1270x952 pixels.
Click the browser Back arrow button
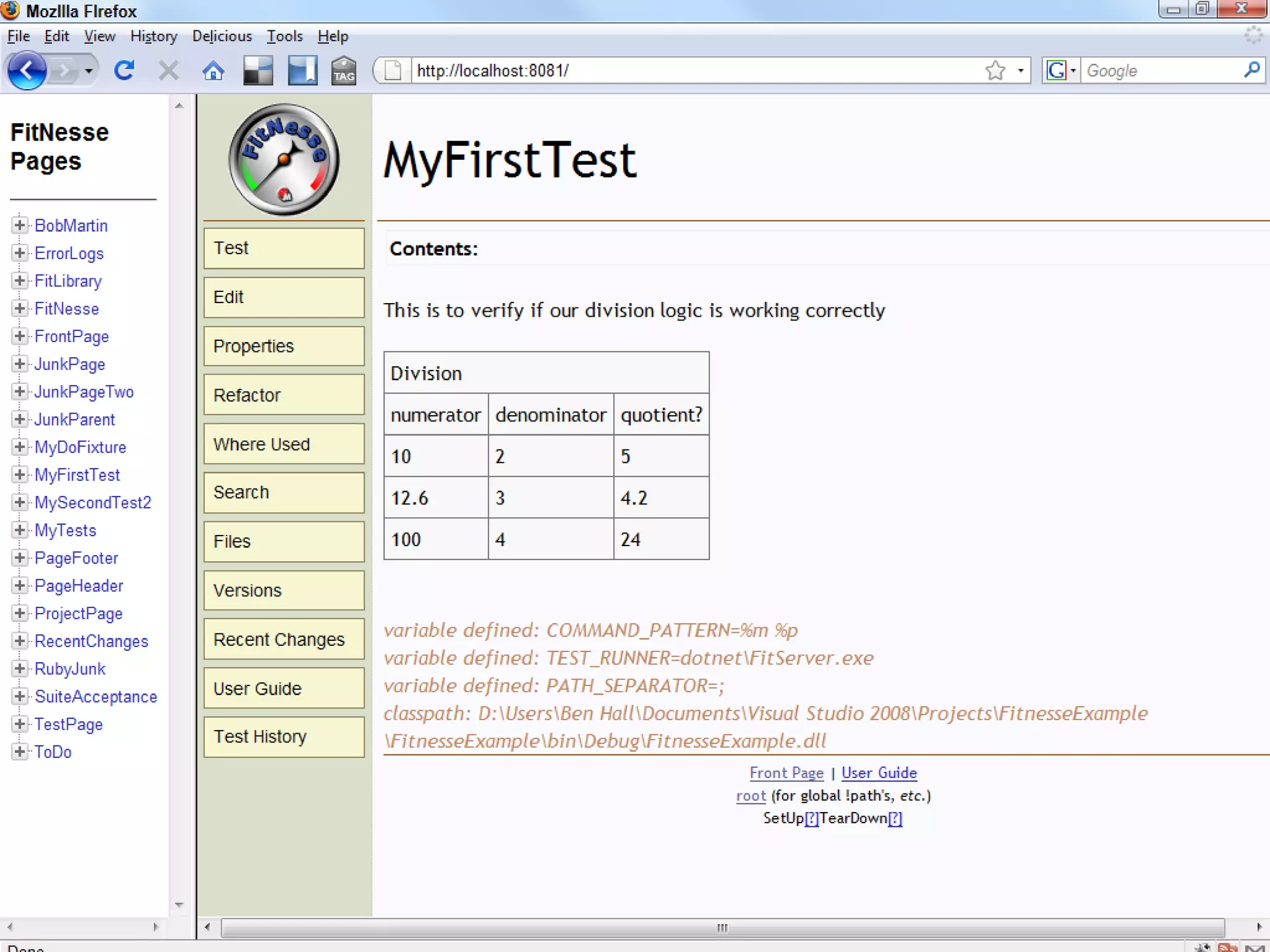(26, 71)
